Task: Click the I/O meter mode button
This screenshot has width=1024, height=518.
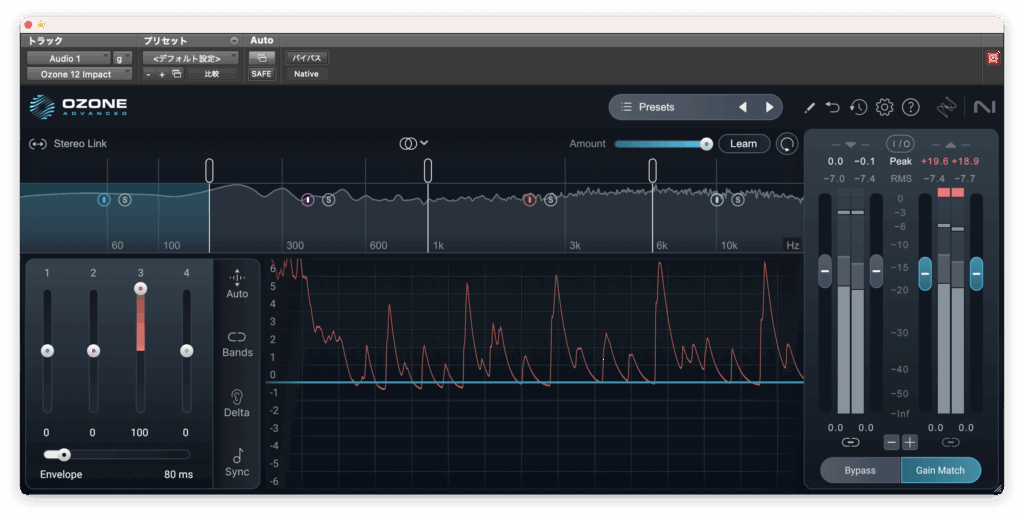Action: click(x=900, y=144)
